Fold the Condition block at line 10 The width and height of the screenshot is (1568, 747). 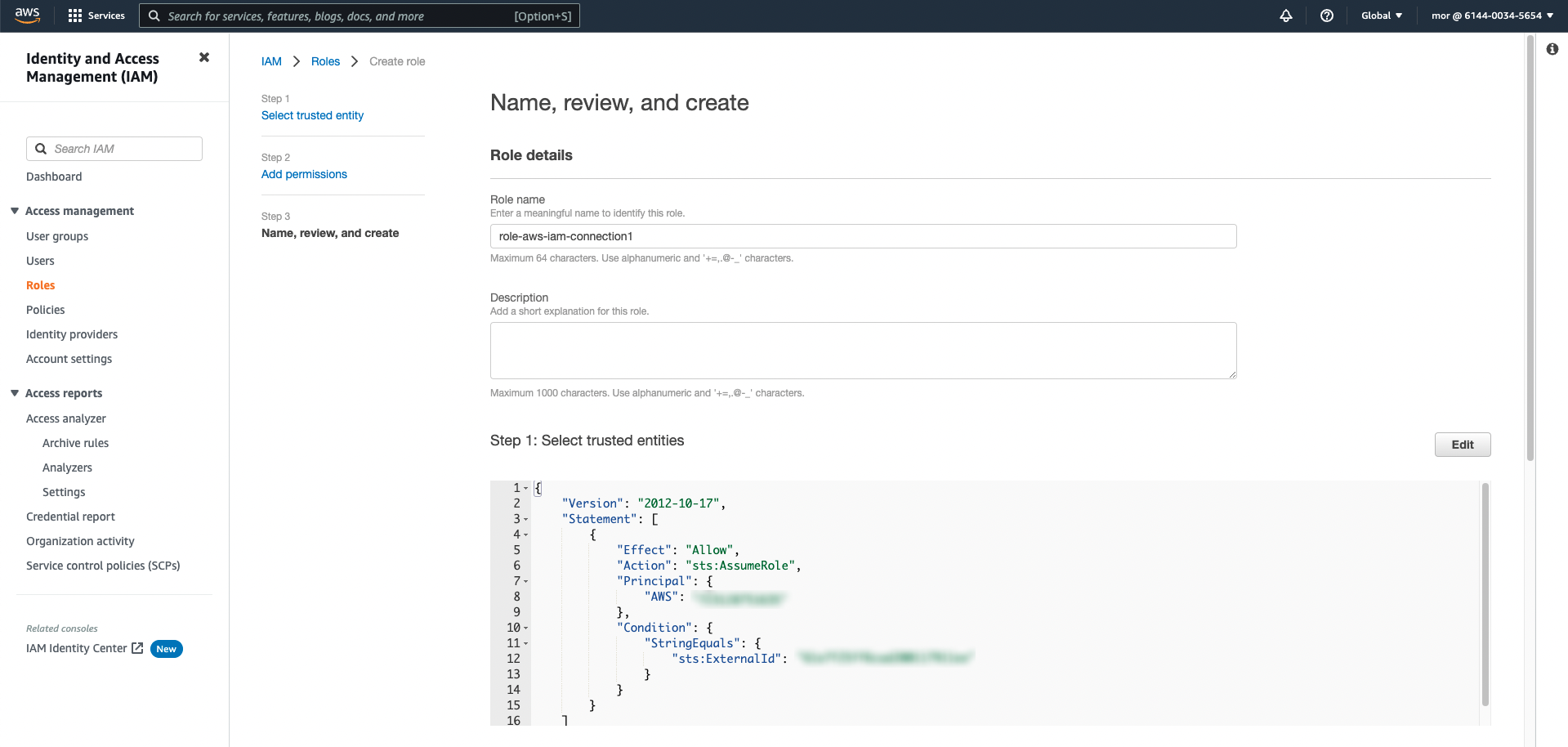point(525,628)
